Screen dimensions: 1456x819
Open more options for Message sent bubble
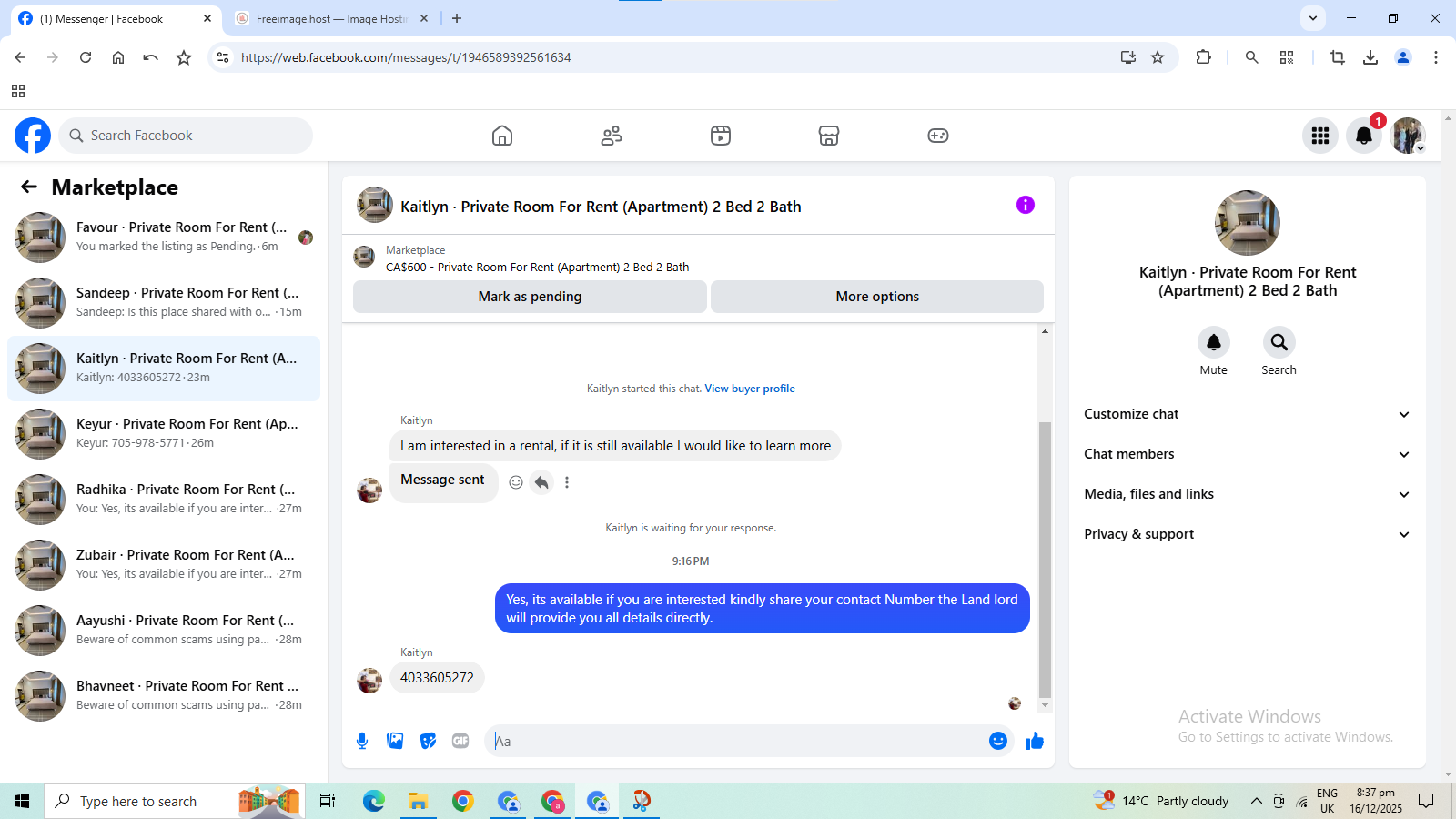tap(567, 482)
